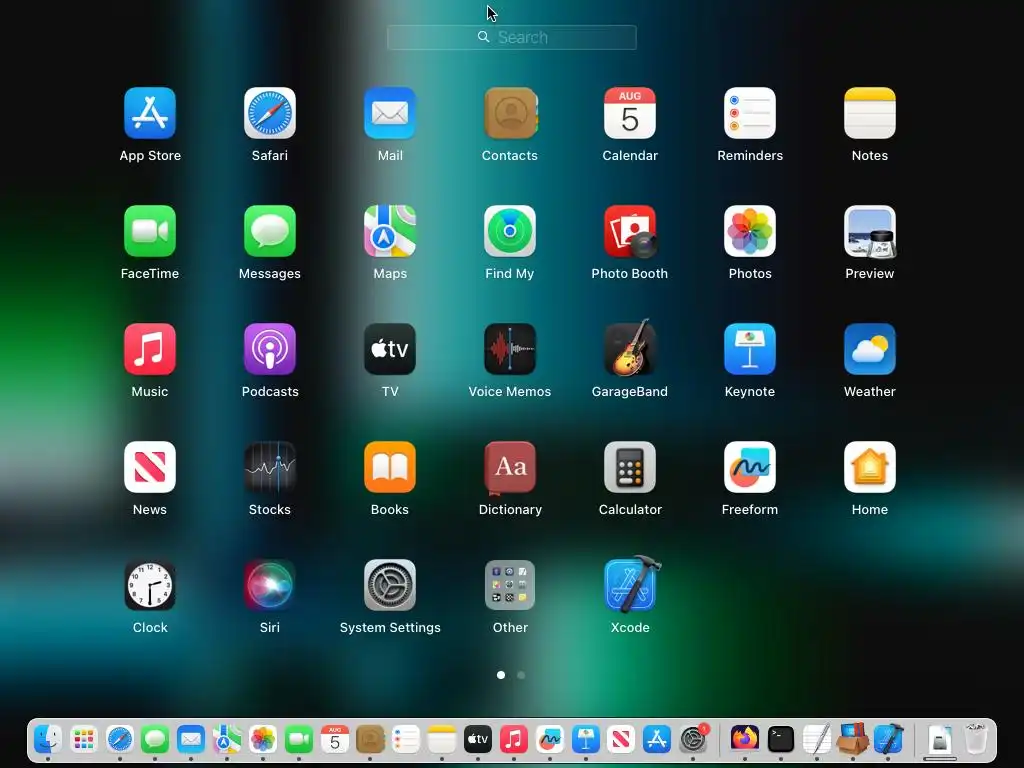The width and height of the screenshot is (1024, 768).
Task: Launch Safari from the Launchpad grid
Action: click(x=270, y=113)
